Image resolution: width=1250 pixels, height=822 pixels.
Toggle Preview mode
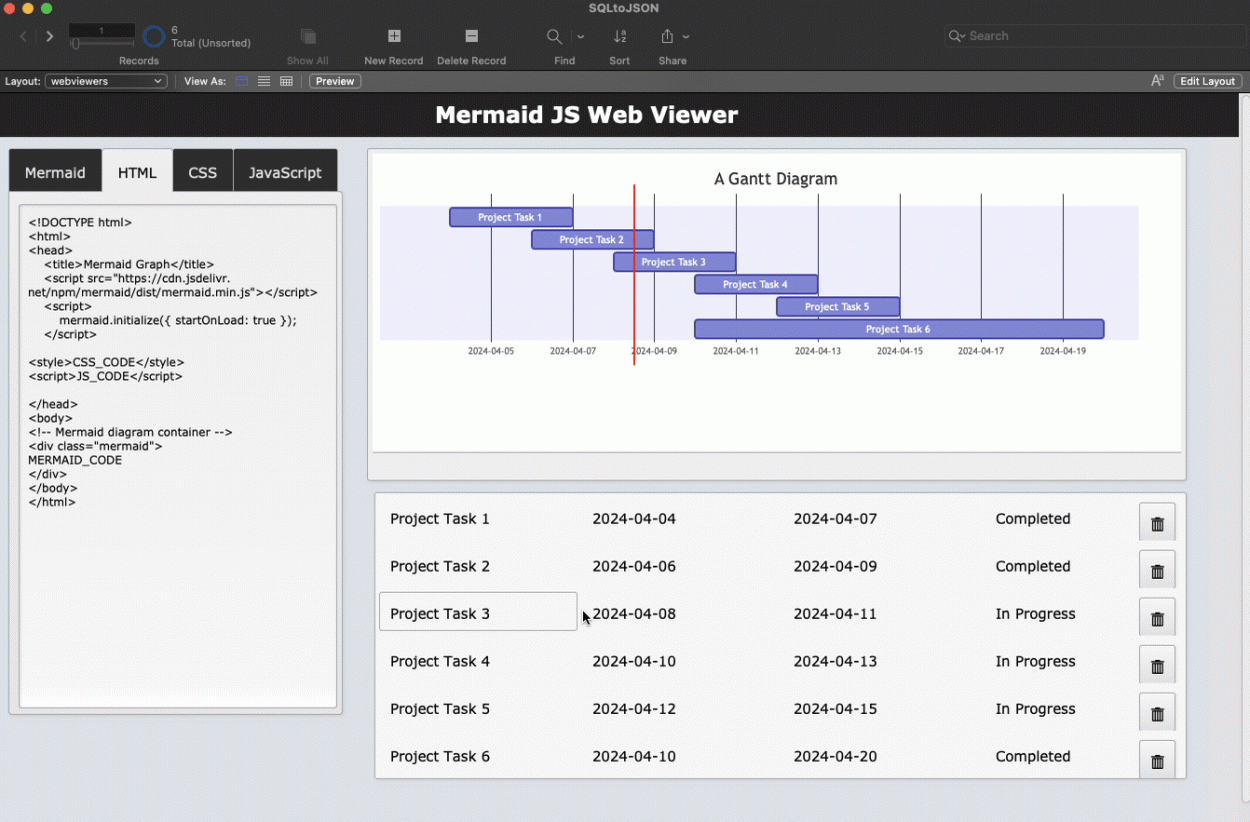click(334, 81)
